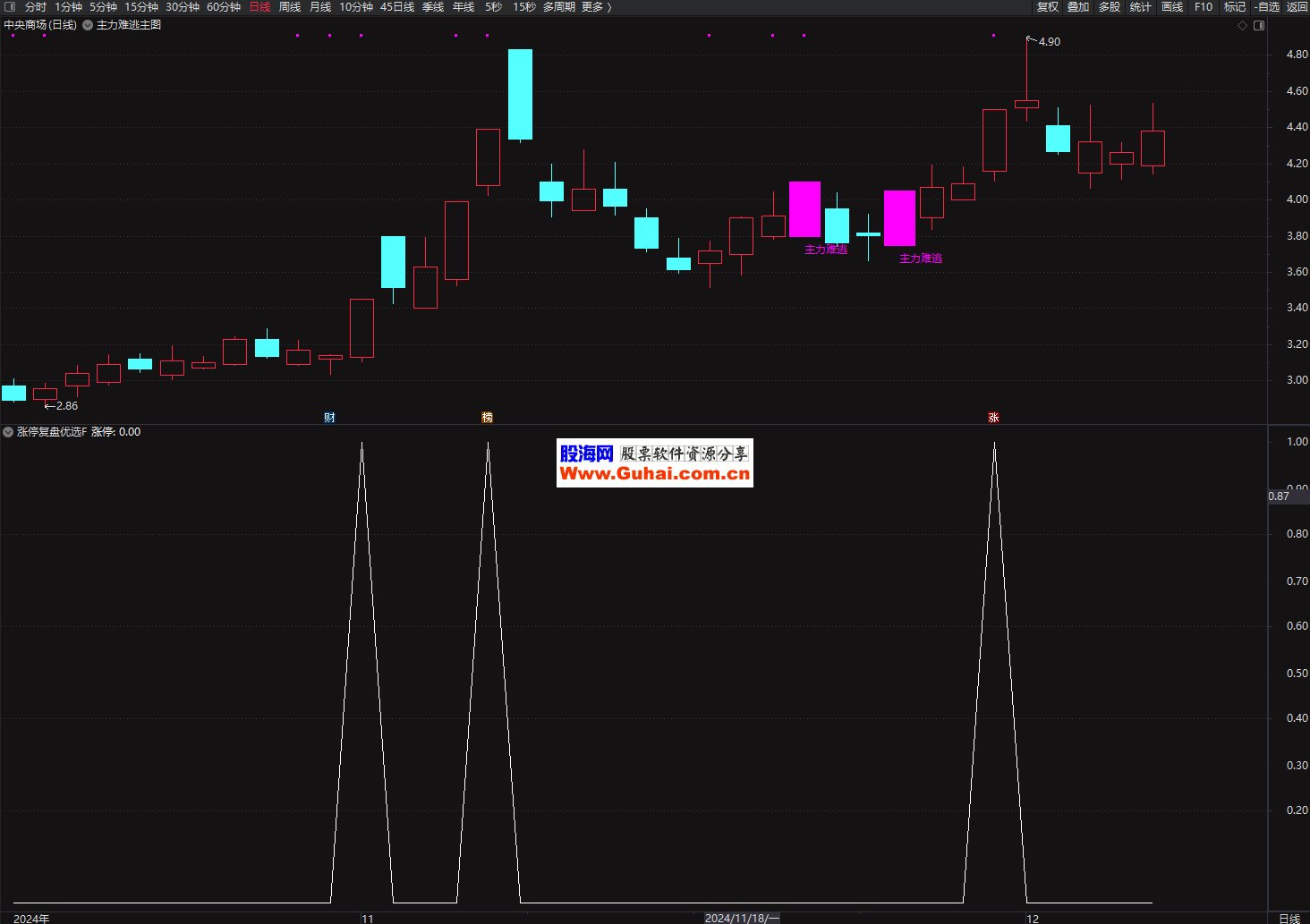Switch to 周线 weekly period

pyautogui.click(x=290, y=7)
